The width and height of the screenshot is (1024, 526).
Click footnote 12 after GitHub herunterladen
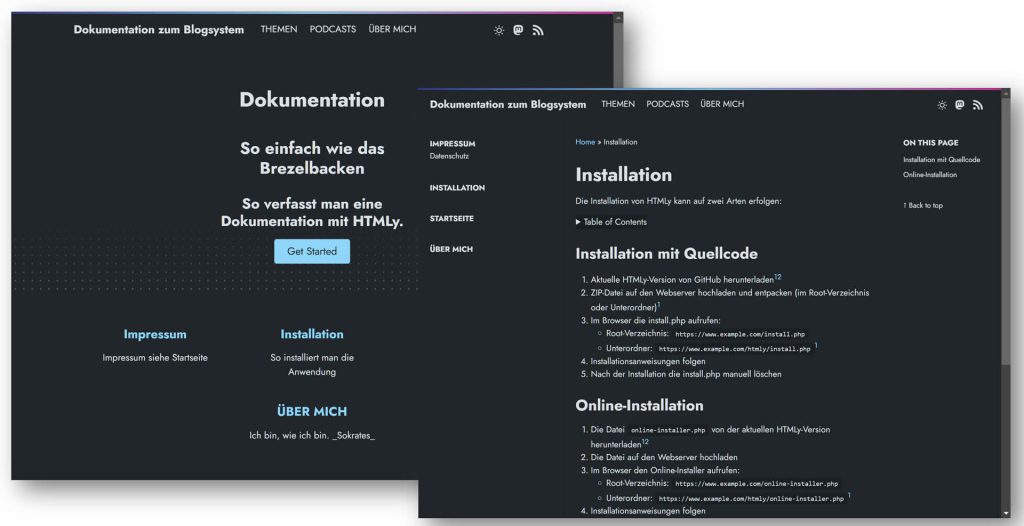click(778, 277)
